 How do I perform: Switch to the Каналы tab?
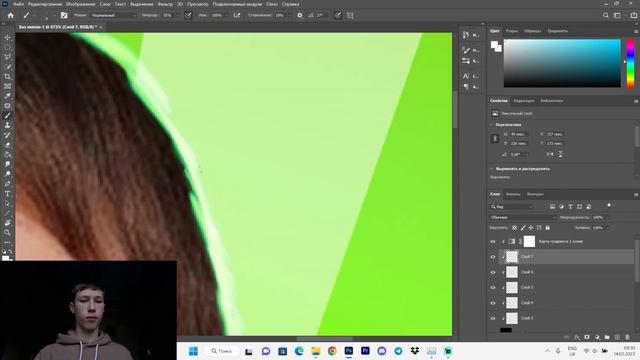(x=513, y=194)
